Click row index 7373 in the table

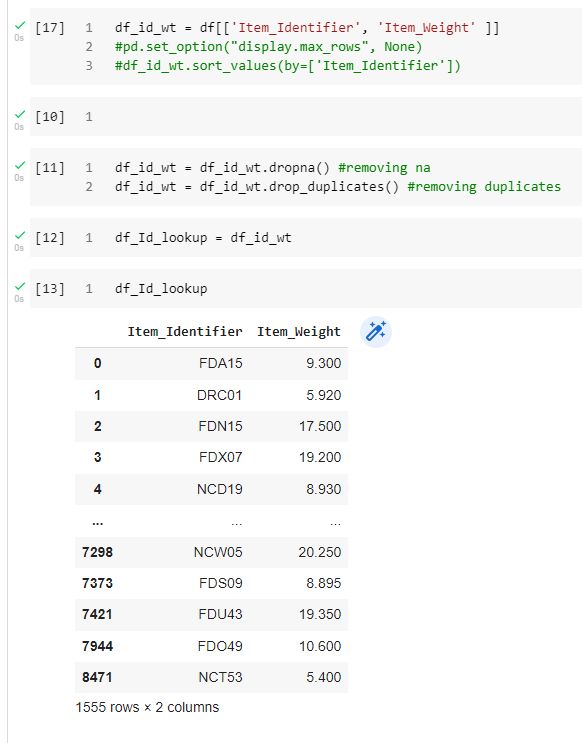97,583
